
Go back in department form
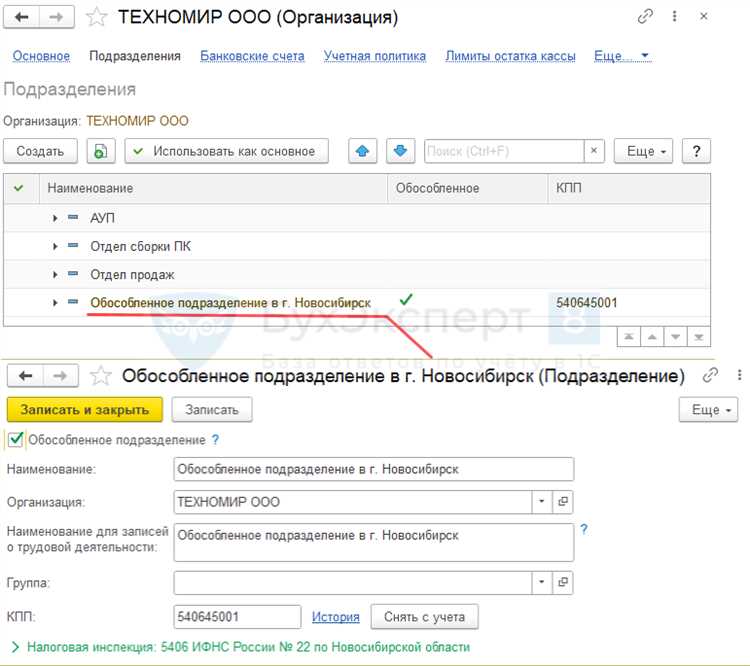(25, 376)
